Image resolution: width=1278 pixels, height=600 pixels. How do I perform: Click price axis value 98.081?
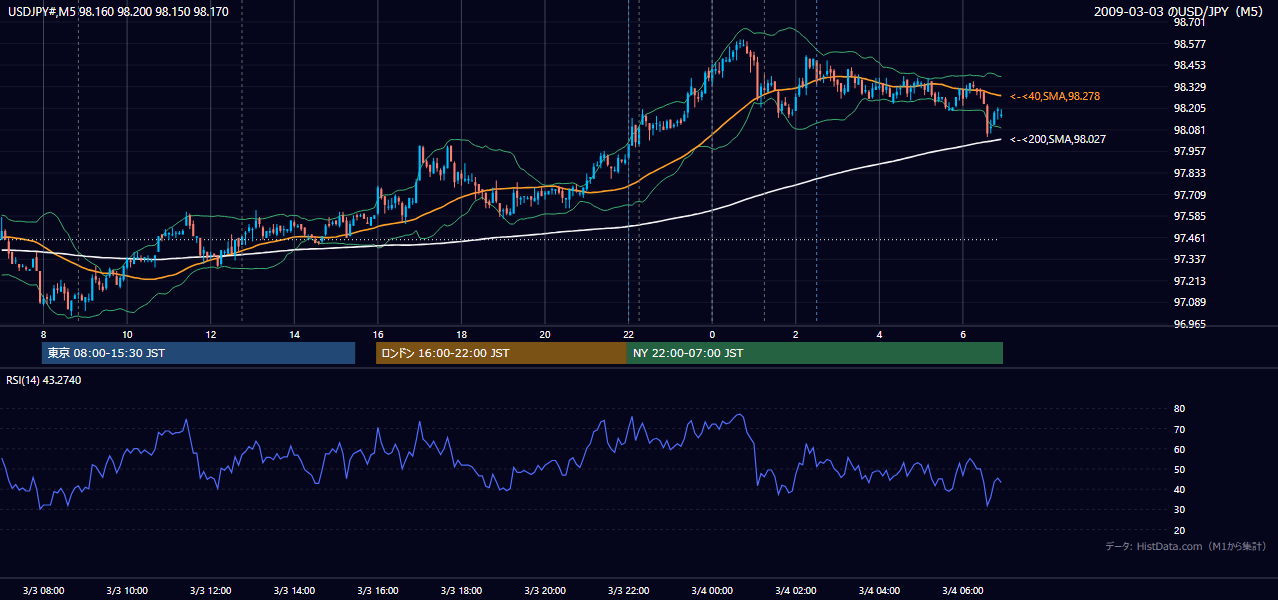click(x=1190, y=130)
